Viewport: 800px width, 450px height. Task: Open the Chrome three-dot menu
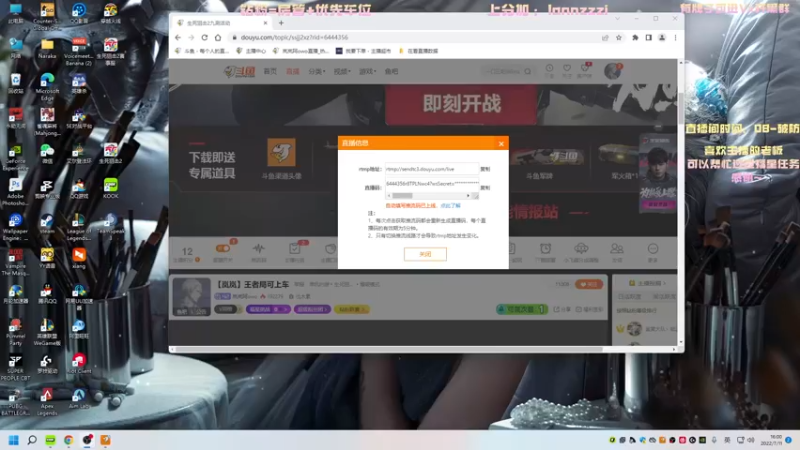click(676, 37)
